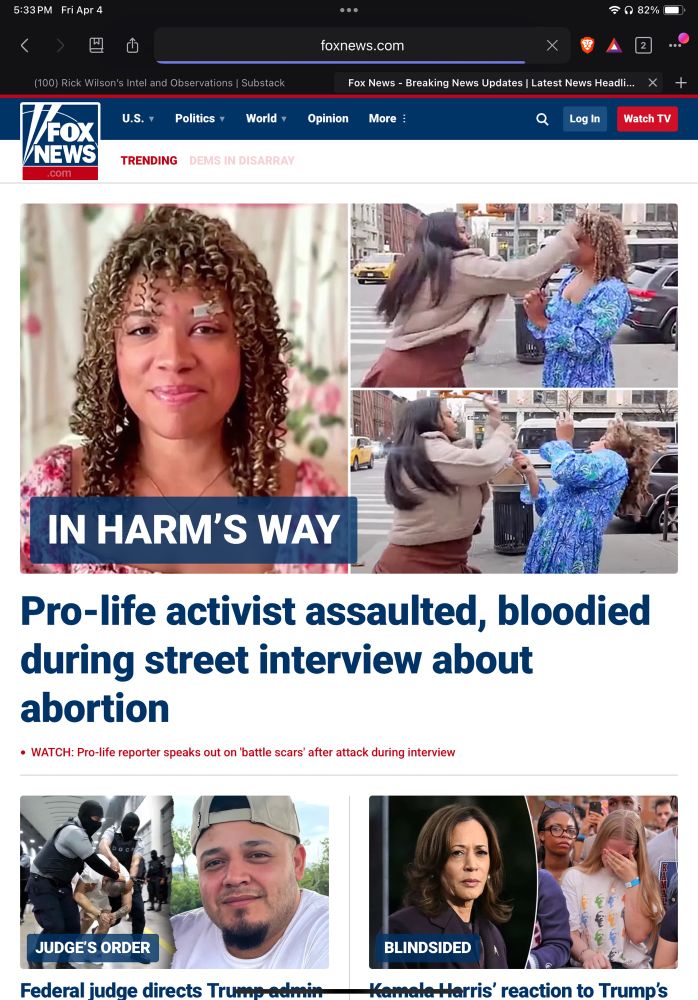Open the Kamala Harris Blindsided thumbnail
Image resolution: width=698 pixels, height=1000 pixels.
(x=523, y=882)
